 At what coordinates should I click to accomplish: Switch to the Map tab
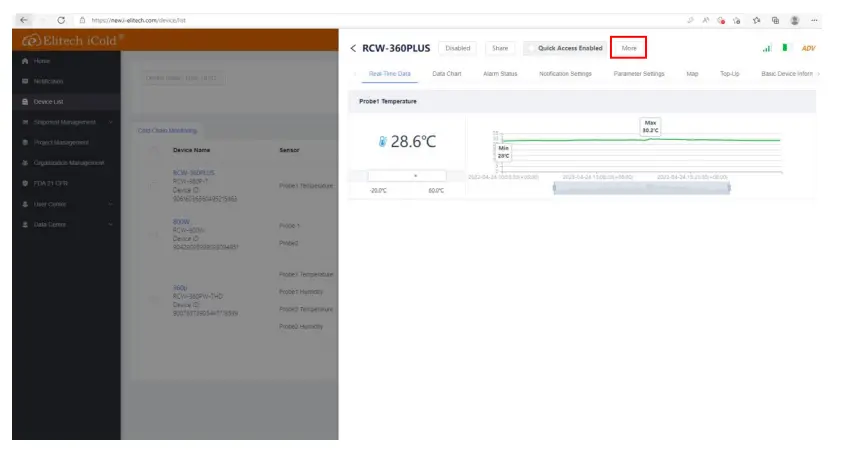point(692,73)
